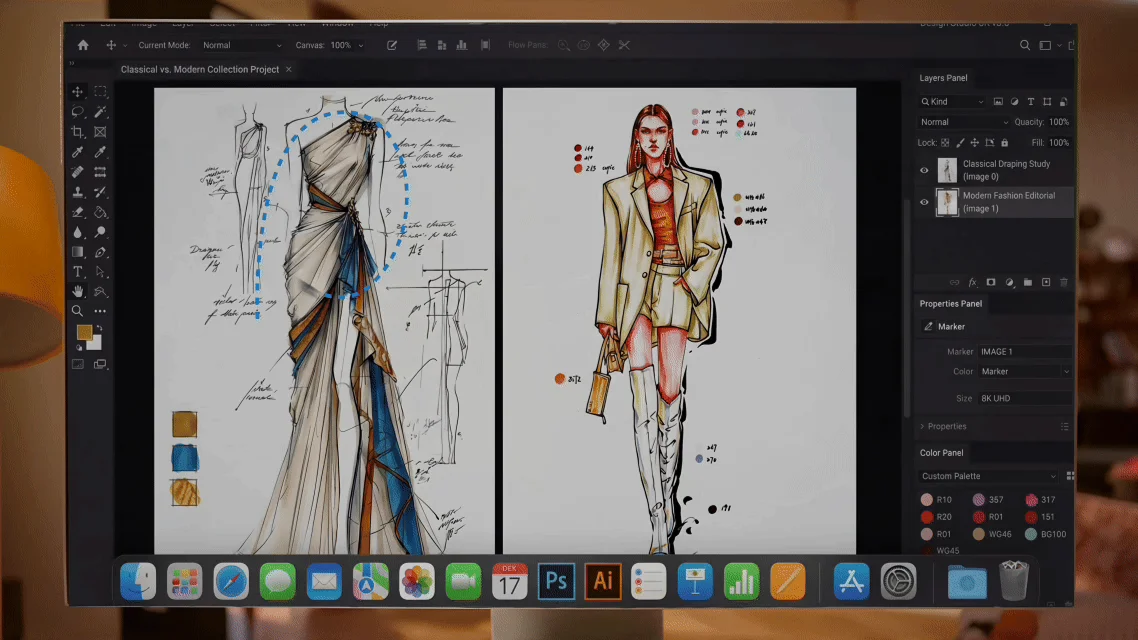This screenshot has height=640, width=1138.
Task: Delete layer using trash icon in Layers
Action: [1064, 282]
